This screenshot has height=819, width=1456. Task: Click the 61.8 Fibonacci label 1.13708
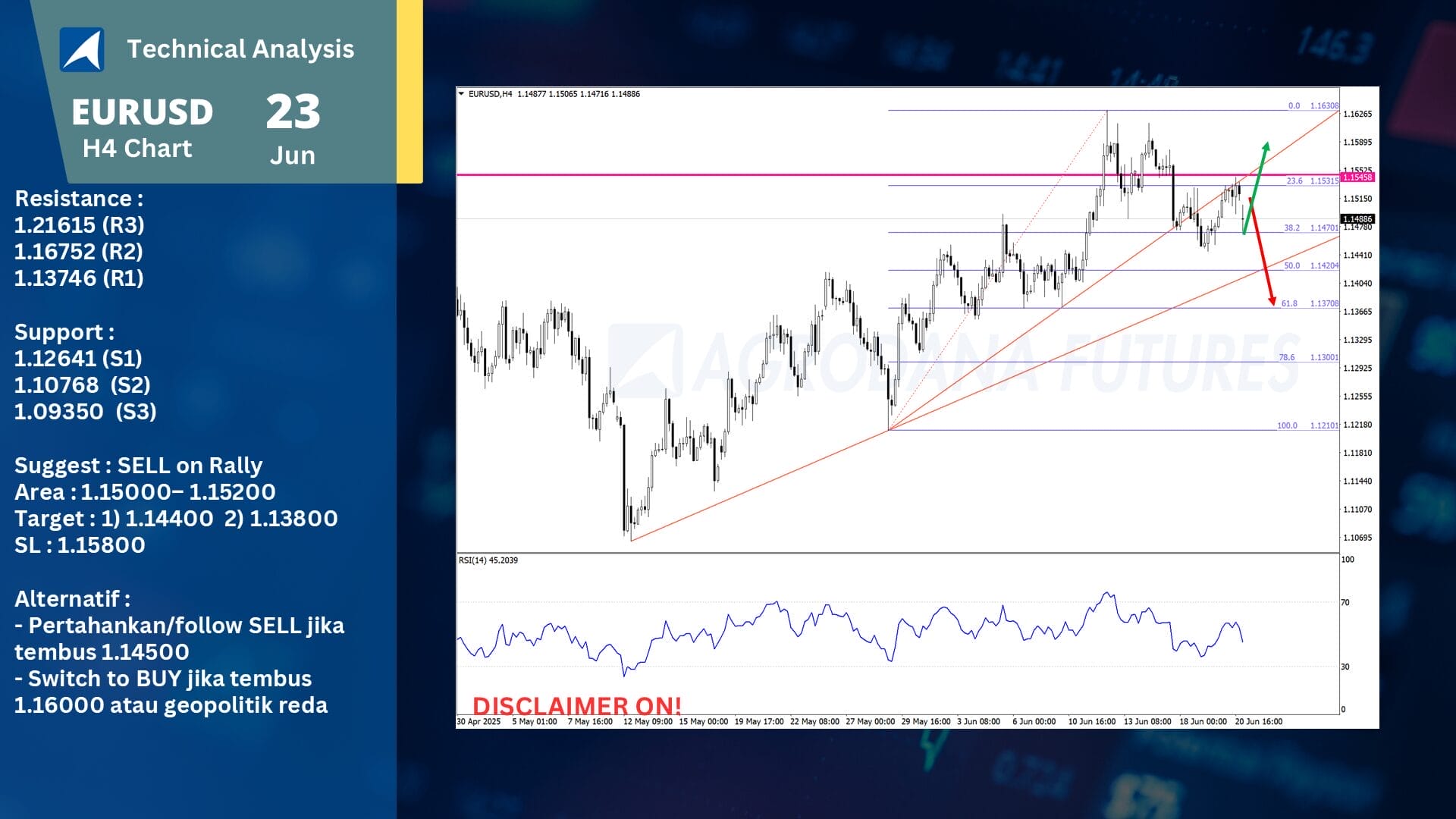1322,303
